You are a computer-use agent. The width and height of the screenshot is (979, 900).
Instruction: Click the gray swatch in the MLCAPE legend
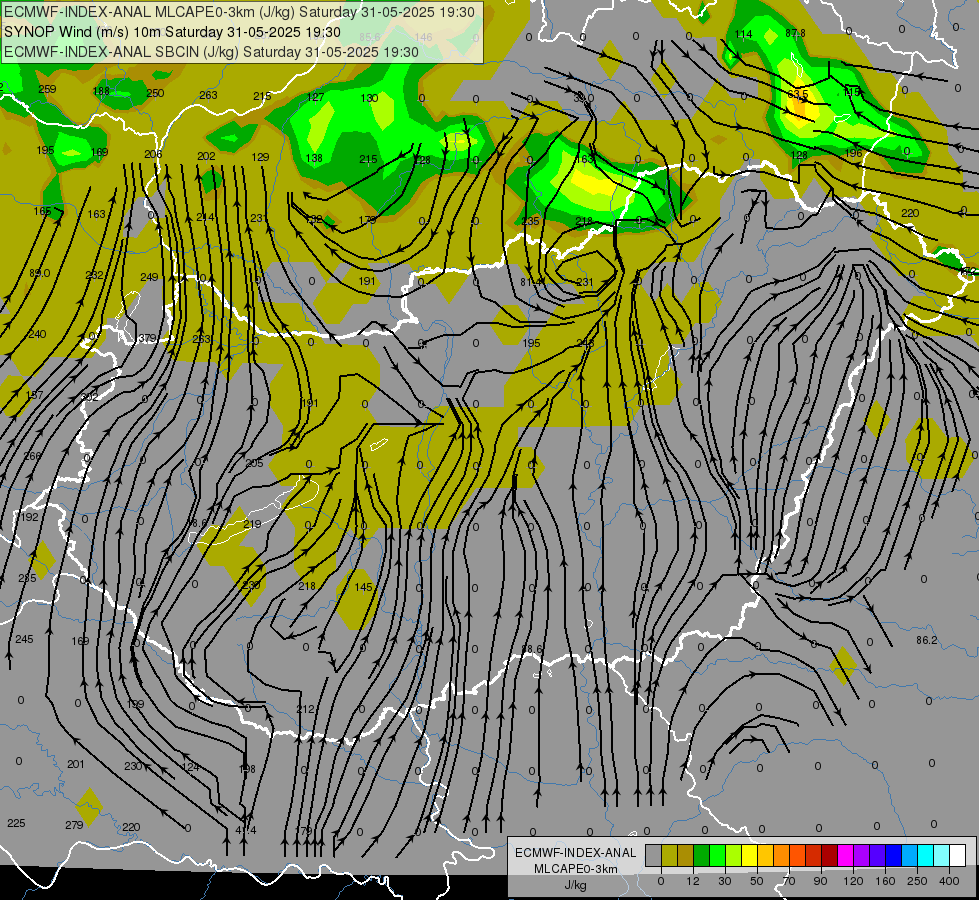654,855
